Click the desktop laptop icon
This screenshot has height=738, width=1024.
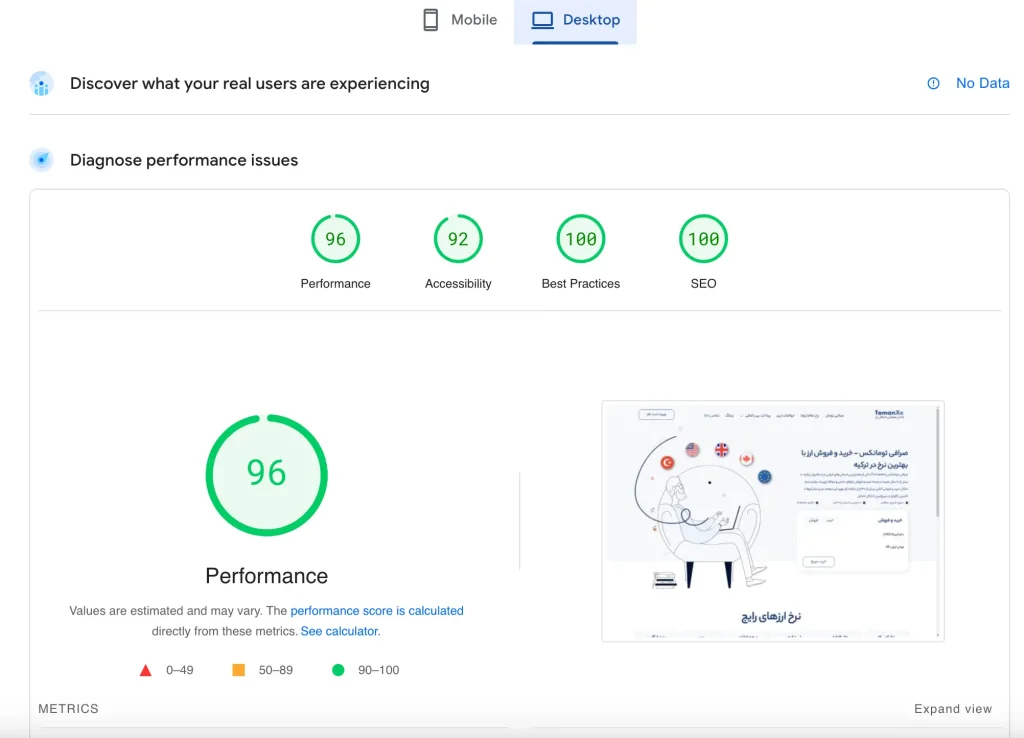542,20
